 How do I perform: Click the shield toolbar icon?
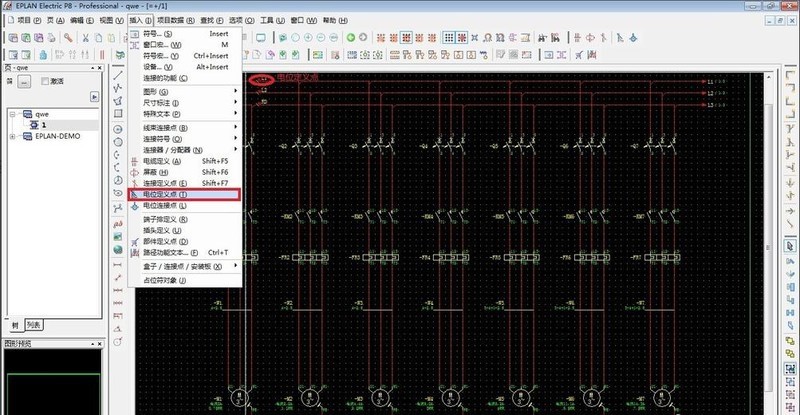coord(590,37)
